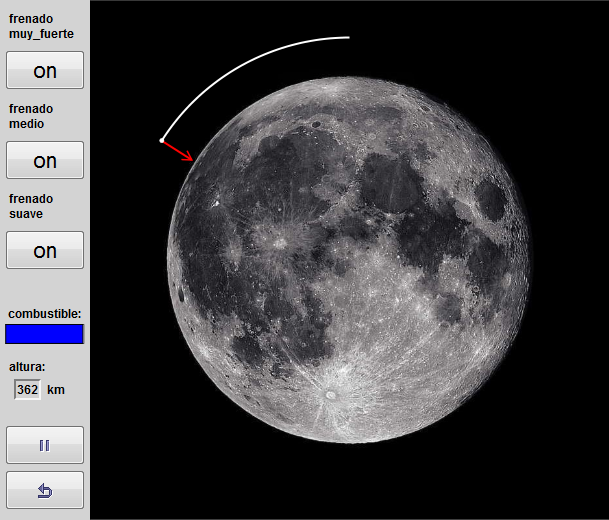
Task: Click the white spacecraft dot
Action: pos(162,141)
